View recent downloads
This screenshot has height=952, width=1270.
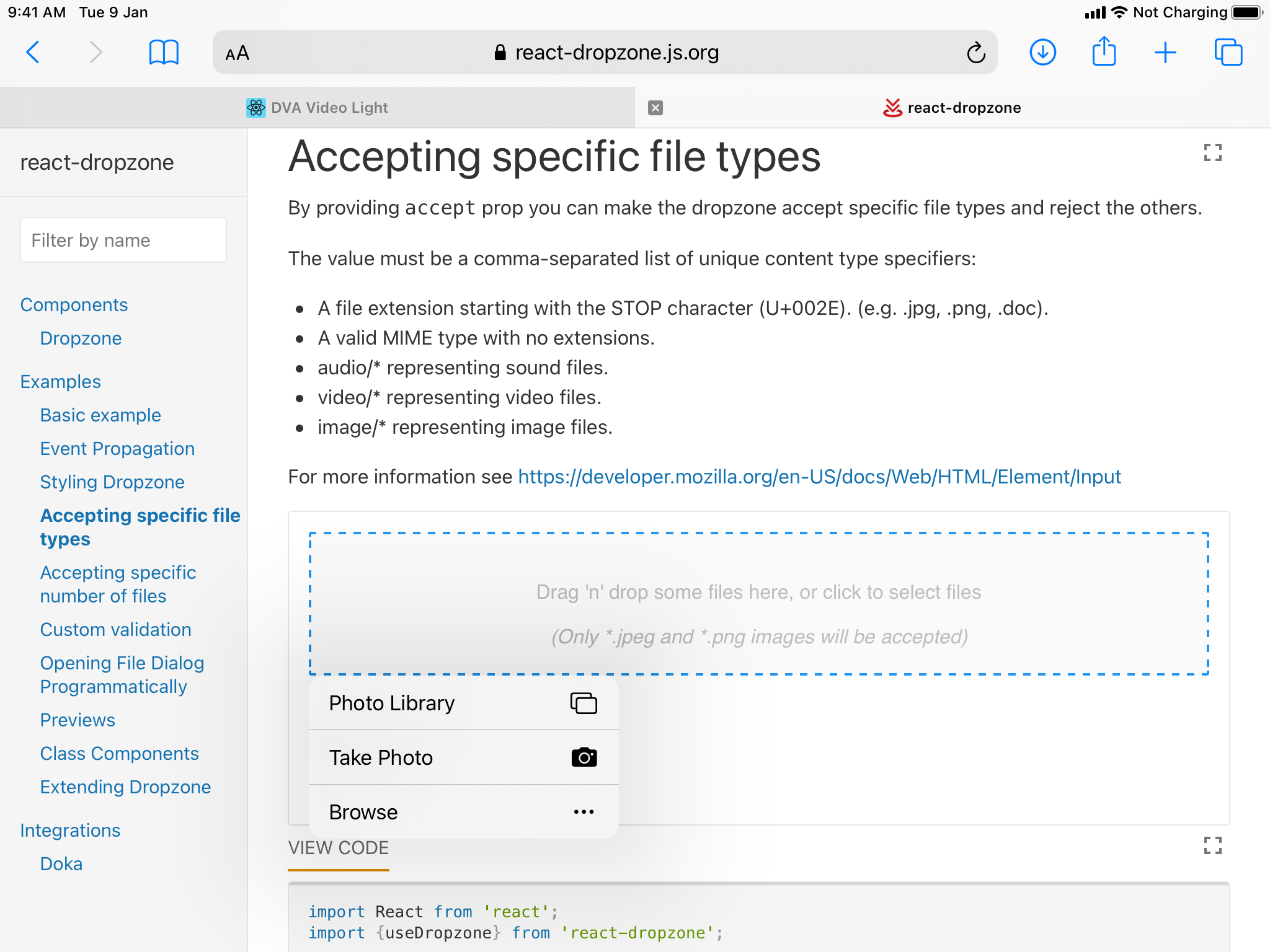coord(1042,52)
